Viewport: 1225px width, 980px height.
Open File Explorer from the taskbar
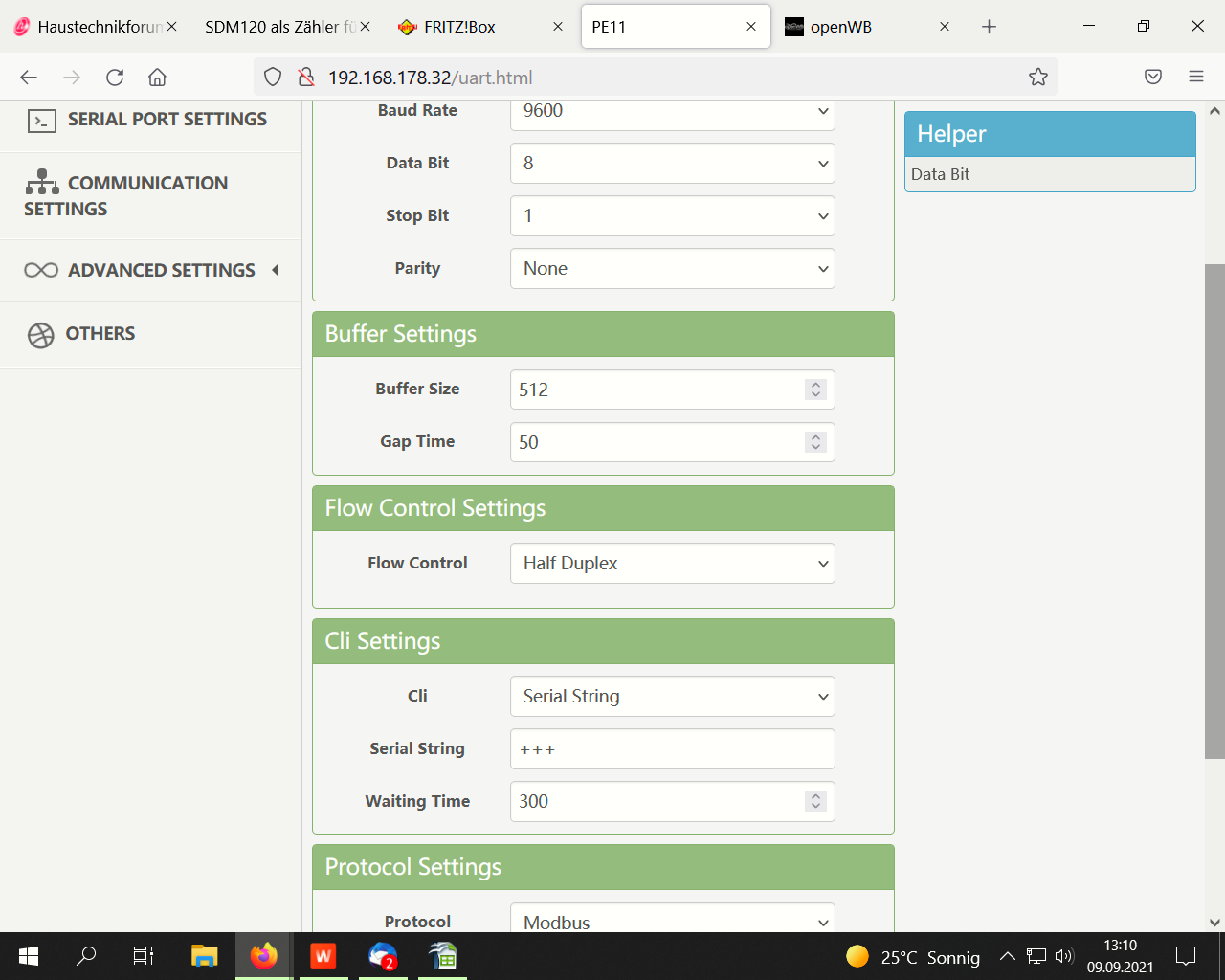click(x=204, y=955)
